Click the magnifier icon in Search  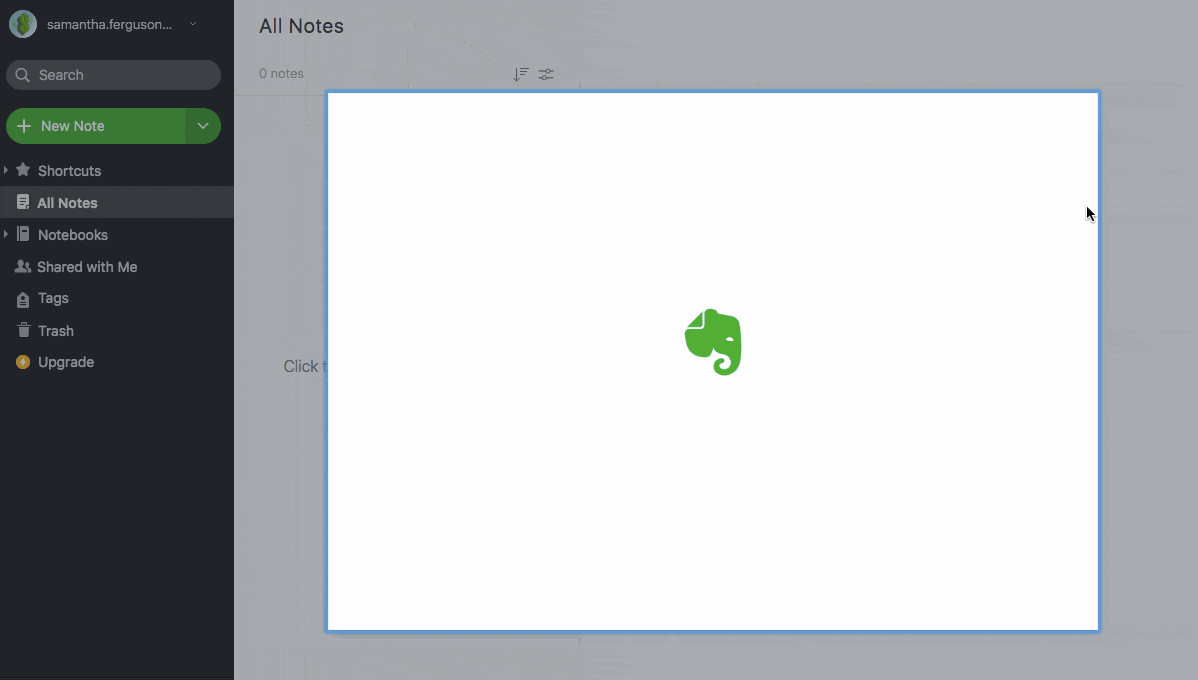coord(23,75)
